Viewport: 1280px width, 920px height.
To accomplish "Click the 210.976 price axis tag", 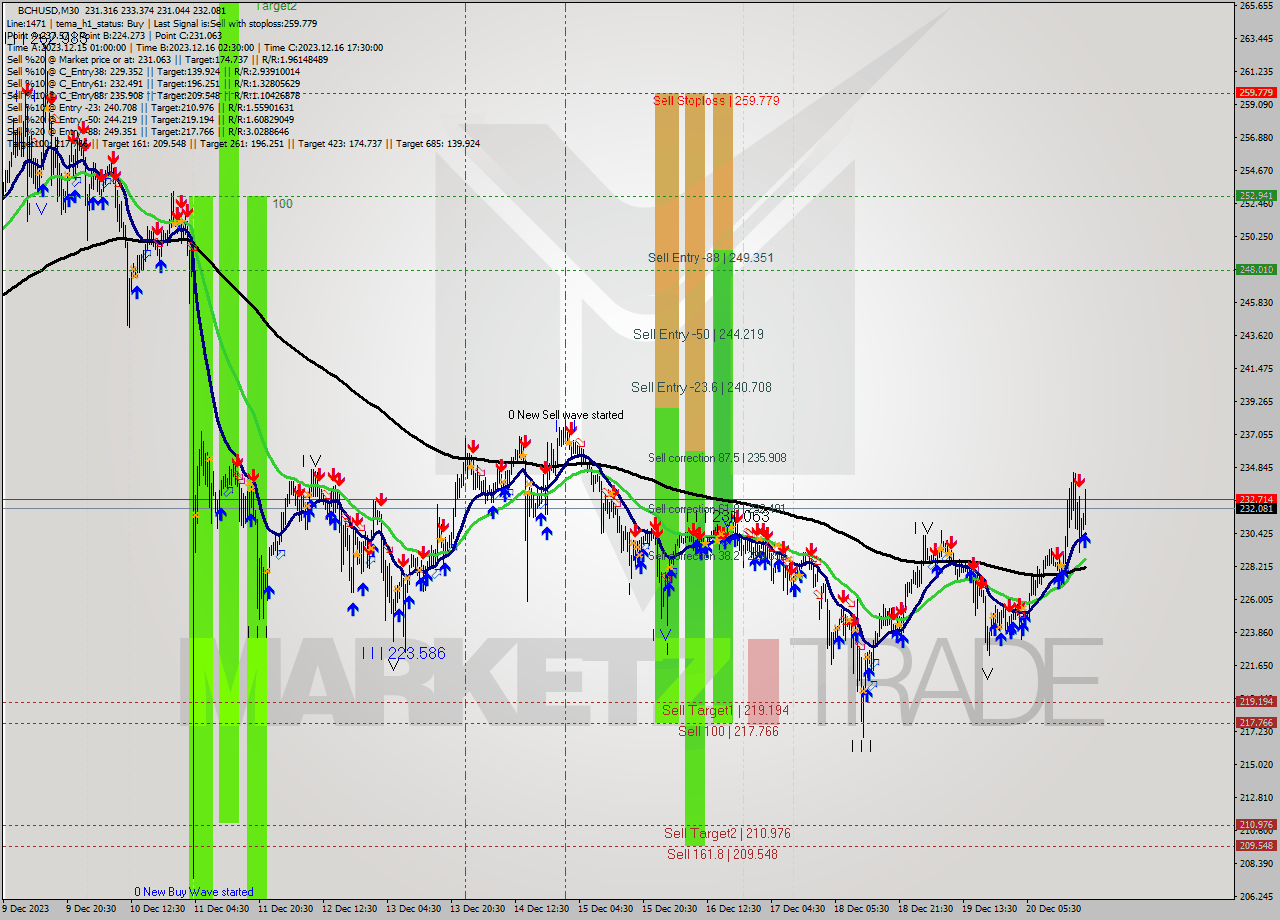I will coord(1256,825).
